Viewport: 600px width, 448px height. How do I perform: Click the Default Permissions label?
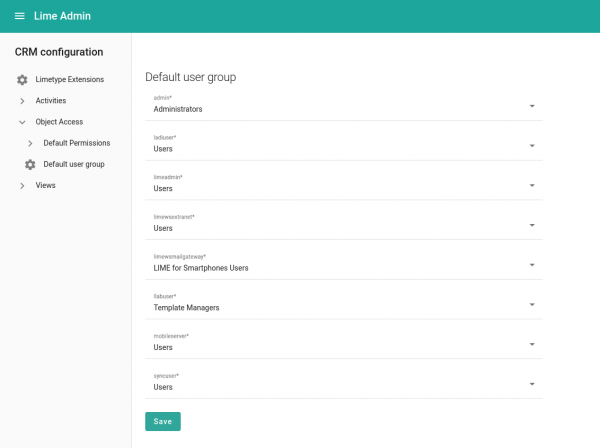(77, 143)
